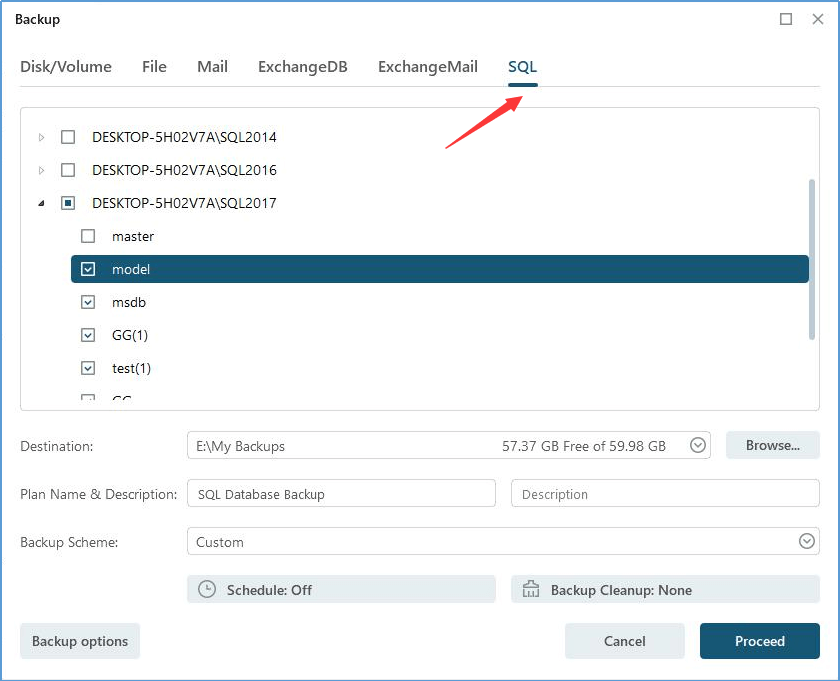Collapse the DESKTOP-5H02V7A\SQL2017 instance
840x681 pixels.
pyautogui.click(x=41, y=203)
